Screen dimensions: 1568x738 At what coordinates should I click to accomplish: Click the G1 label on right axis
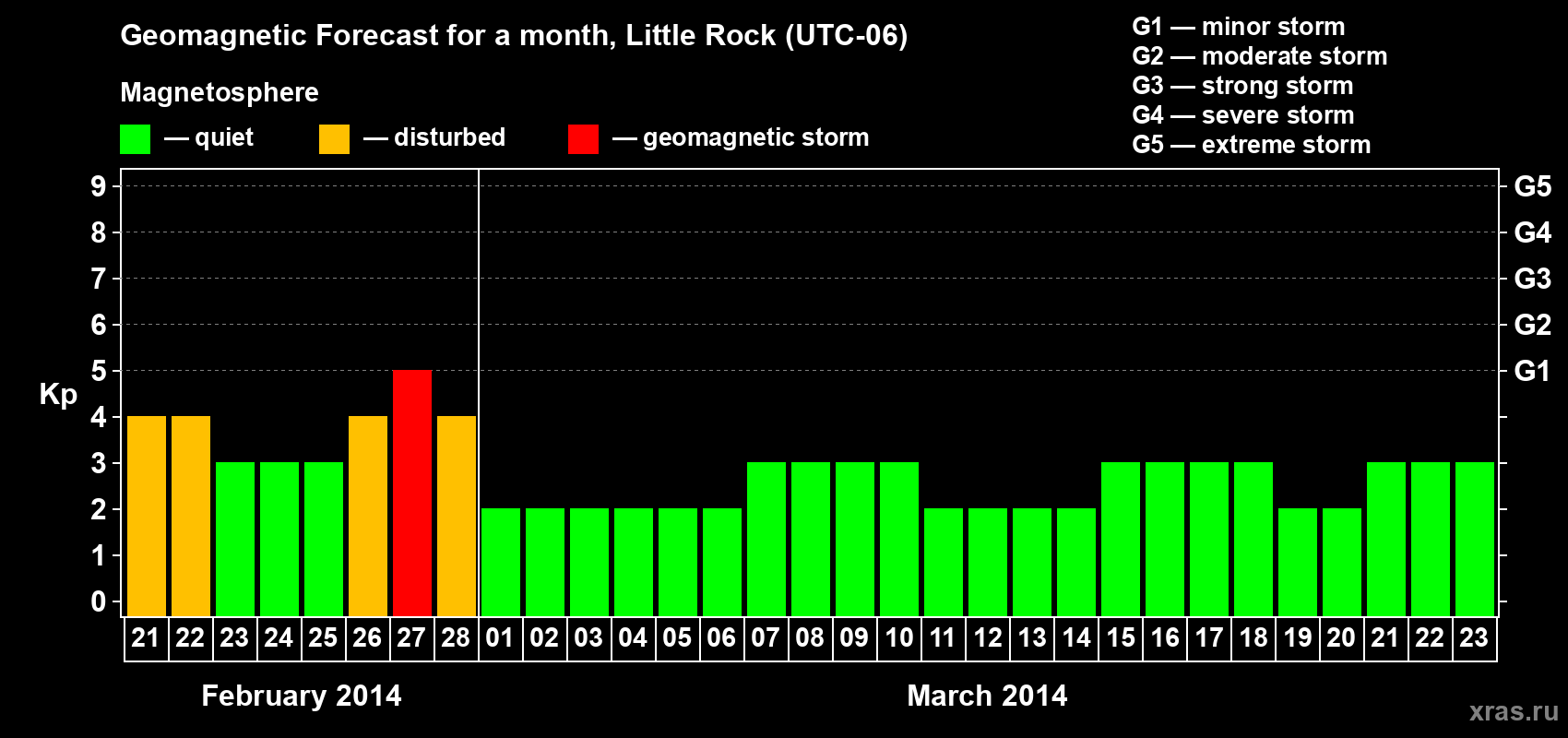1533,371
